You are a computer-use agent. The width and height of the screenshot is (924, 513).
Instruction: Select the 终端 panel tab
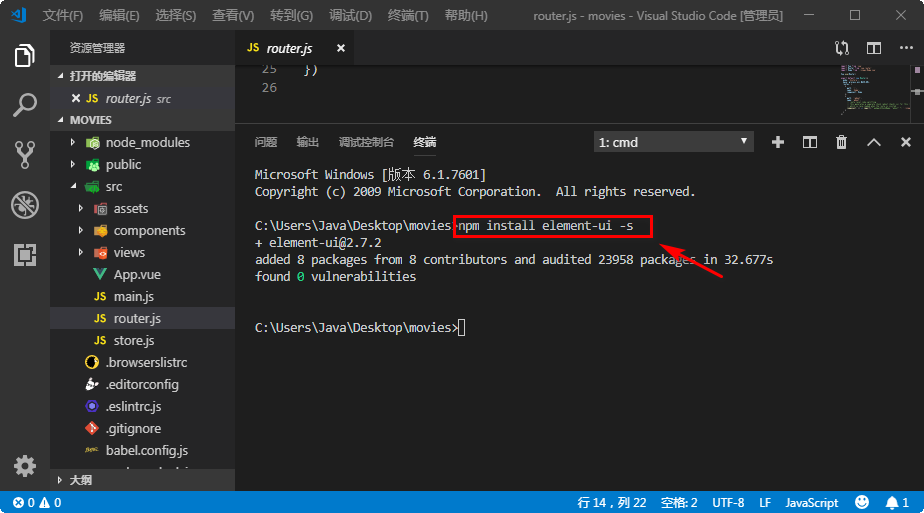425,142
